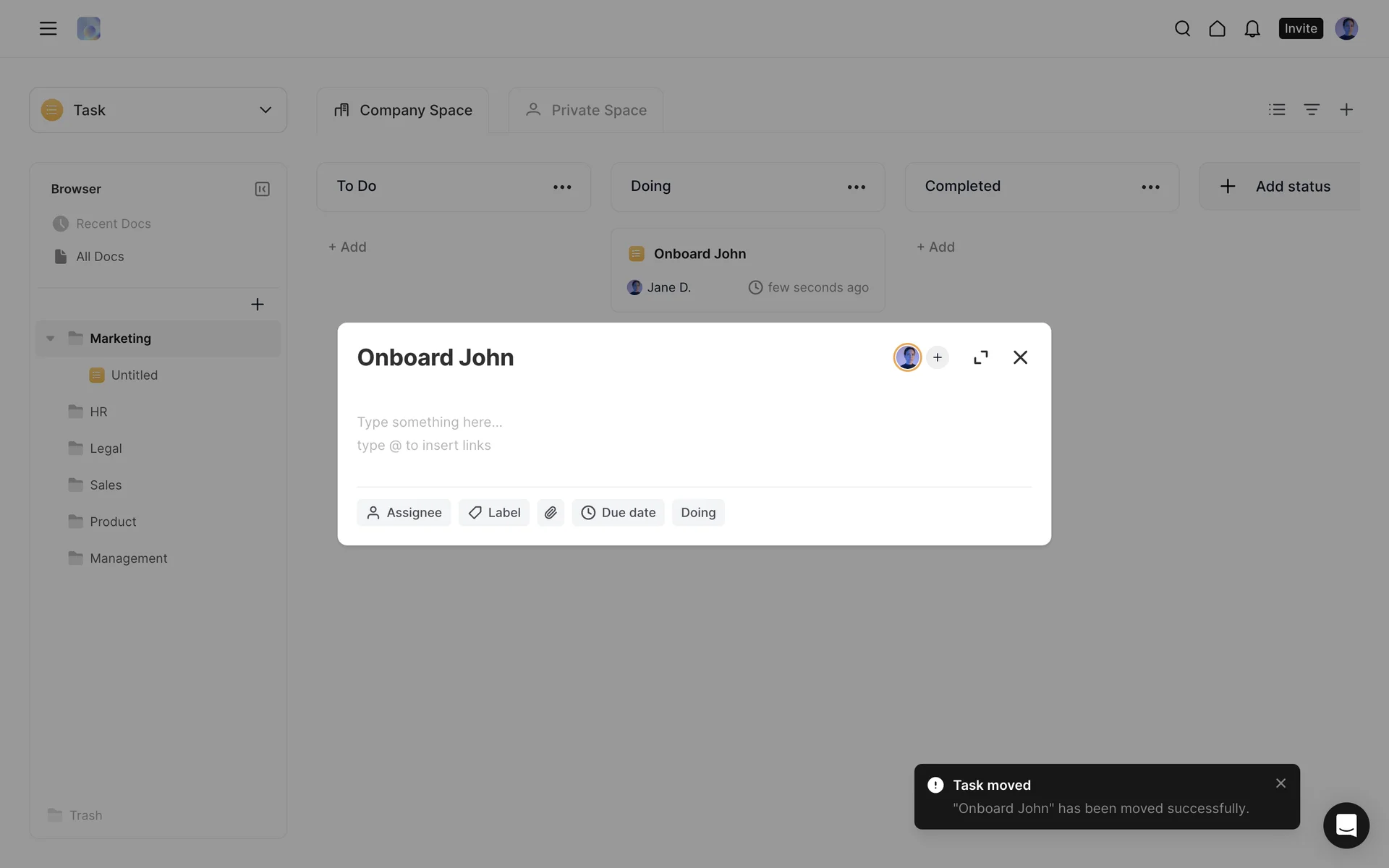Open the Task type dropdown
This screenshot has height=868, width=1389.
pos(158,110)
